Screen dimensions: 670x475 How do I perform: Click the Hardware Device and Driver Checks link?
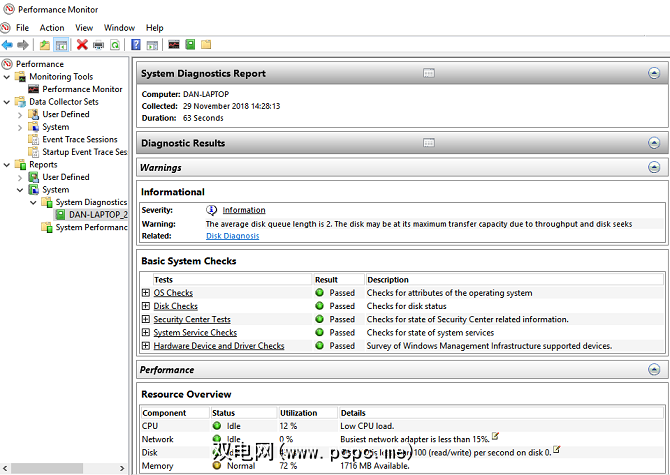pos(218,346)
